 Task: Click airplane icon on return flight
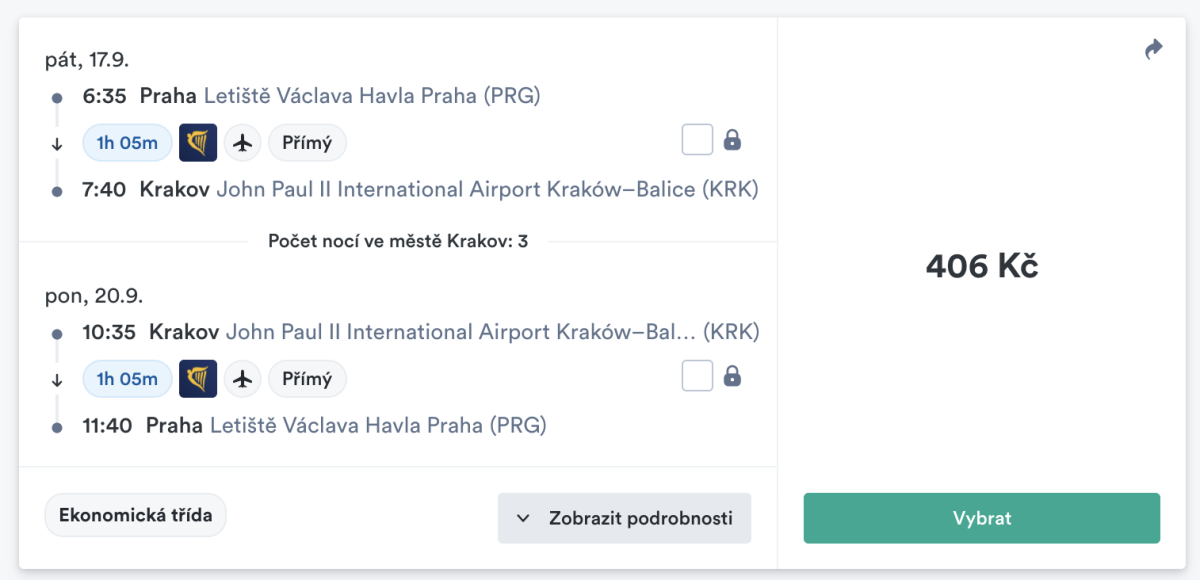[x=242, y=379]
